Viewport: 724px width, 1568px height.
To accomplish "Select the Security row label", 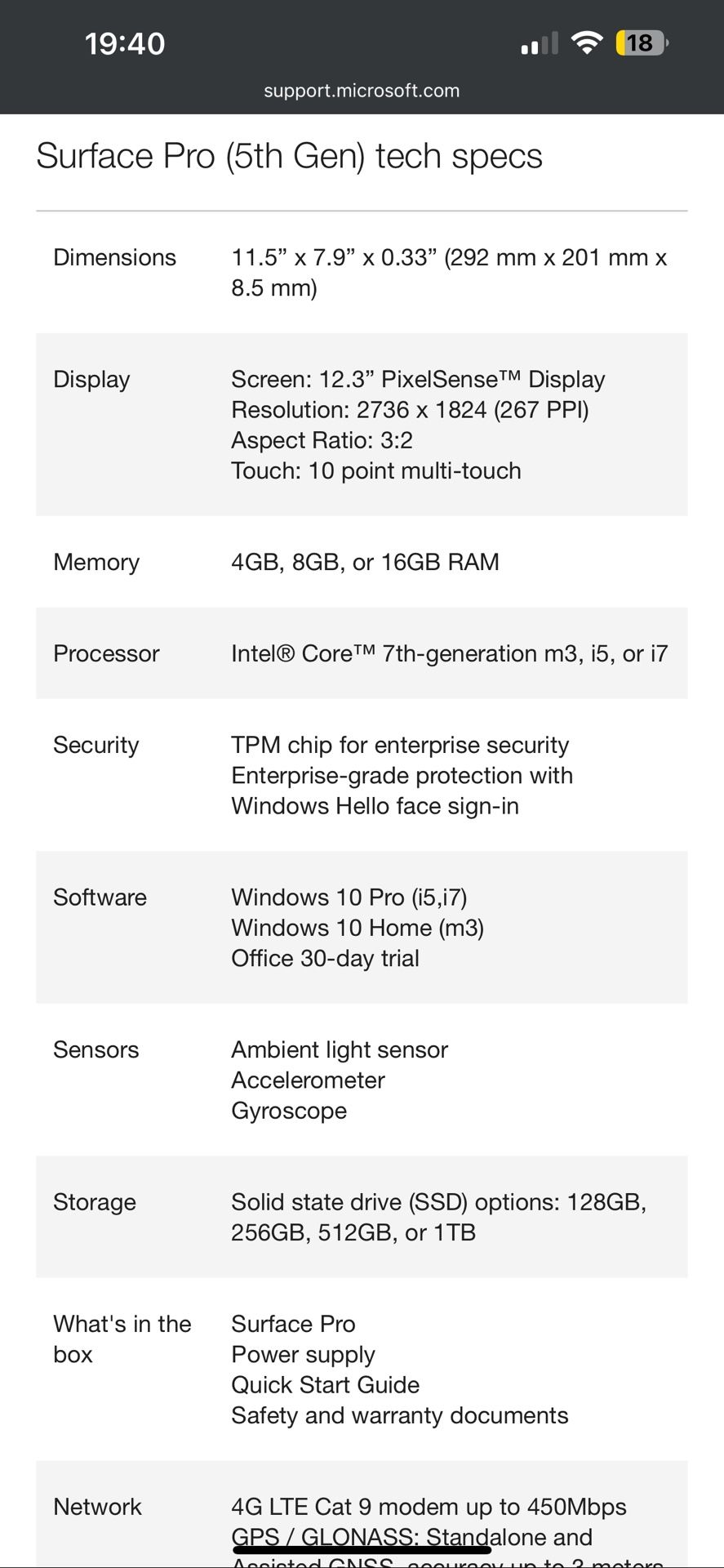I will click(x=96, y=745).
